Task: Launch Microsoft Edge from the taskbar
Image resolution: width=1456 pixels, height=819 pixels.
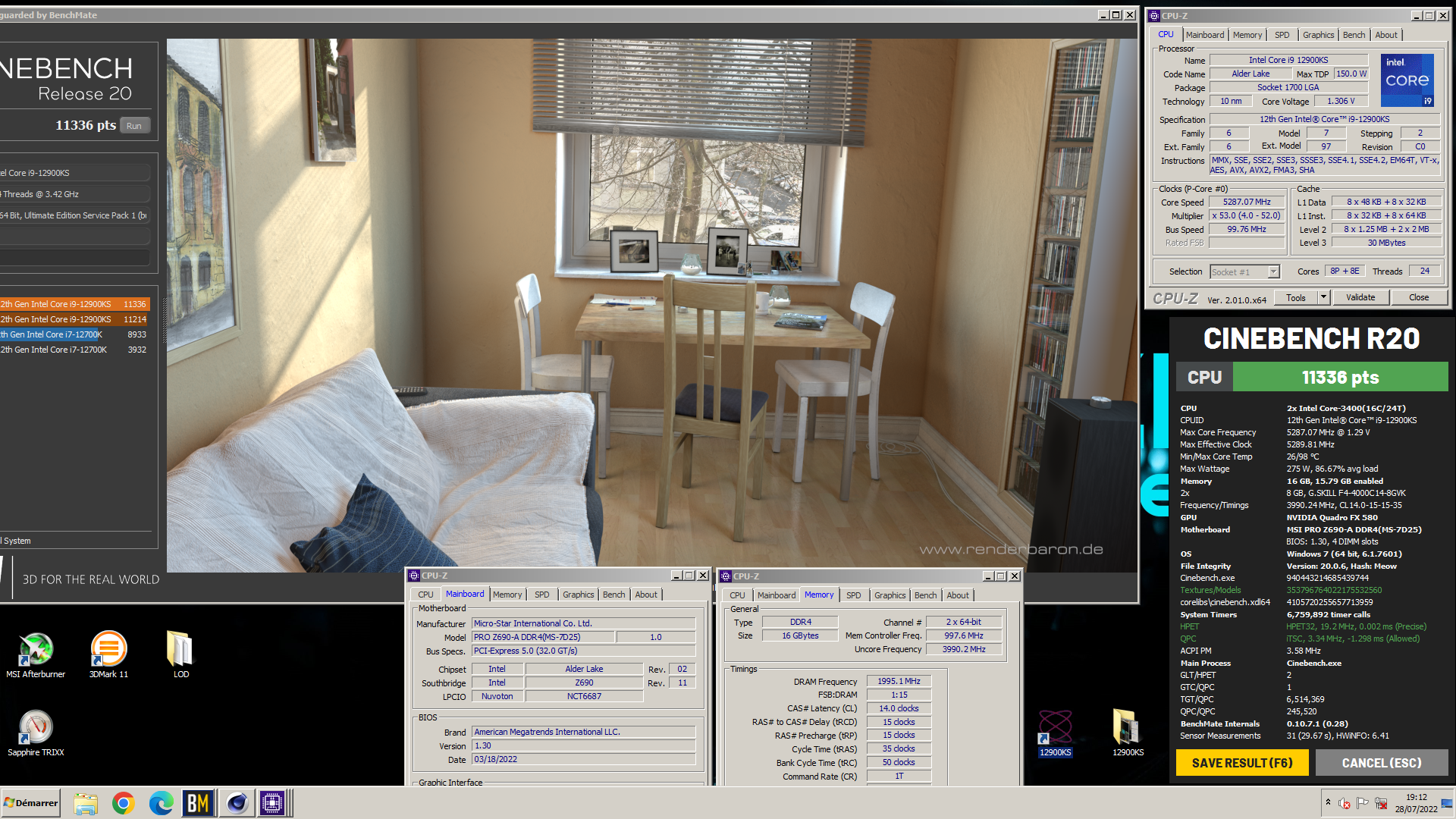Action: coord(161,803)
